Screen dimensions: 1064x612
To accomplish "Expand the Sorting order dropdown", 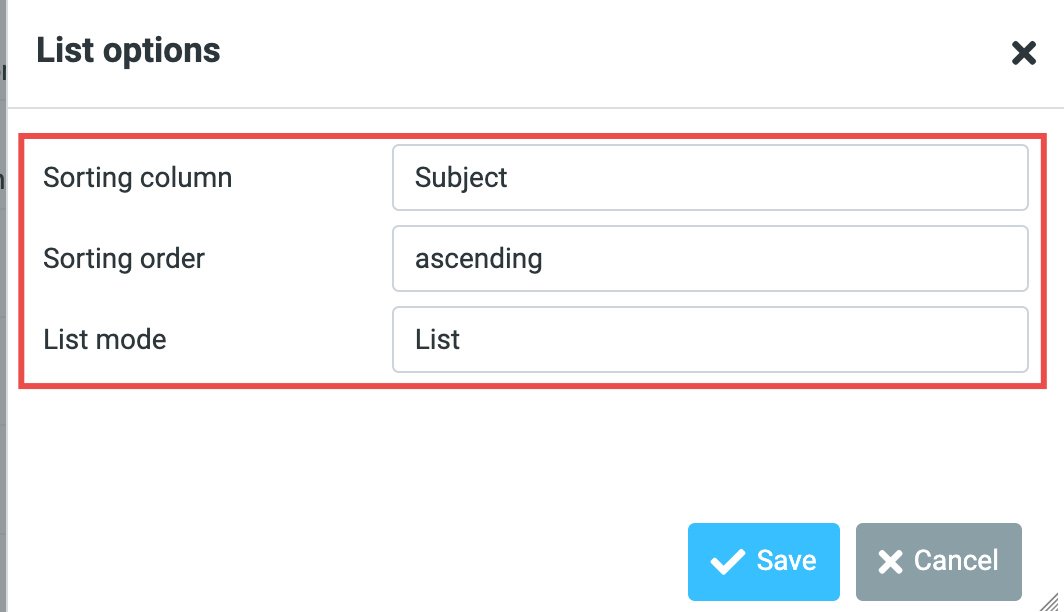I will 710,259.
